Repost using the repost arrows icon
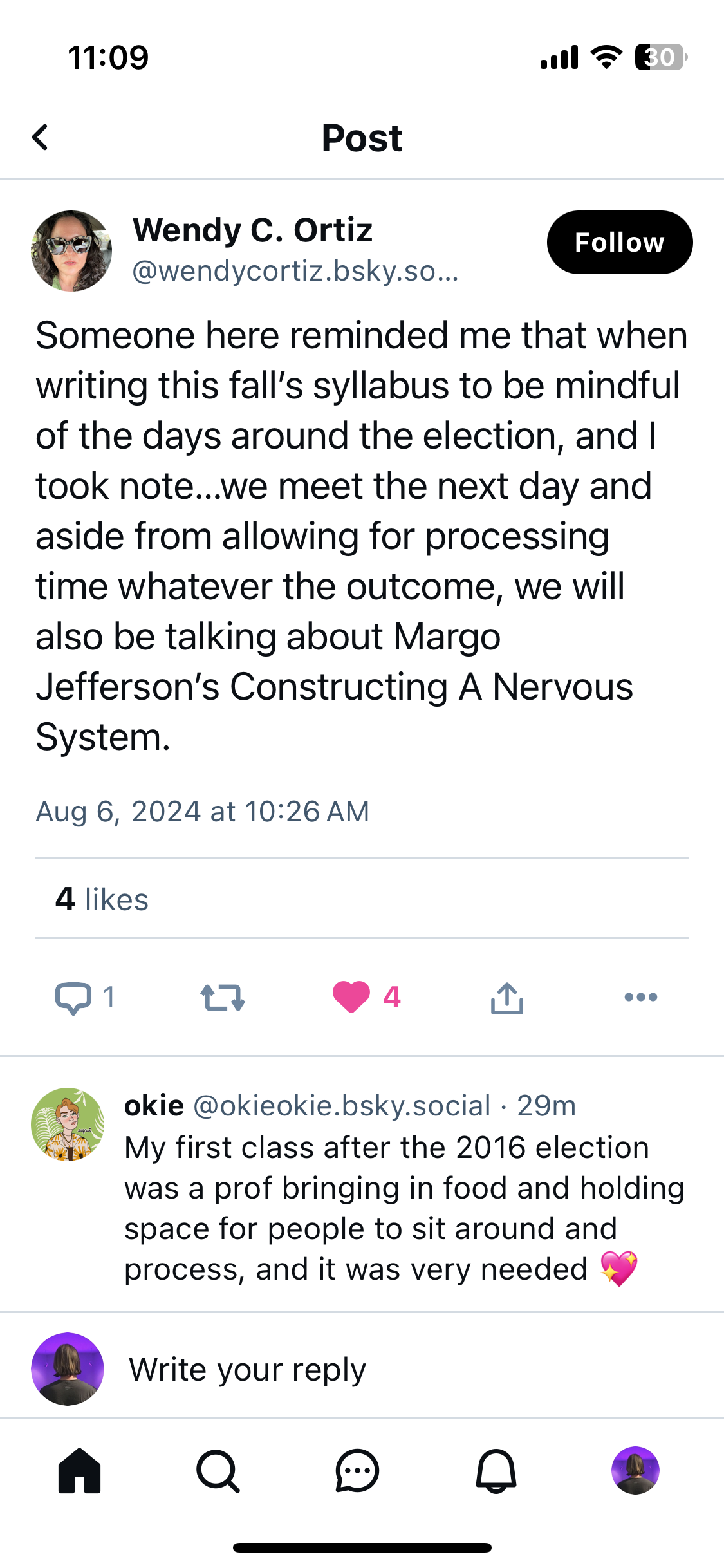 222,998
